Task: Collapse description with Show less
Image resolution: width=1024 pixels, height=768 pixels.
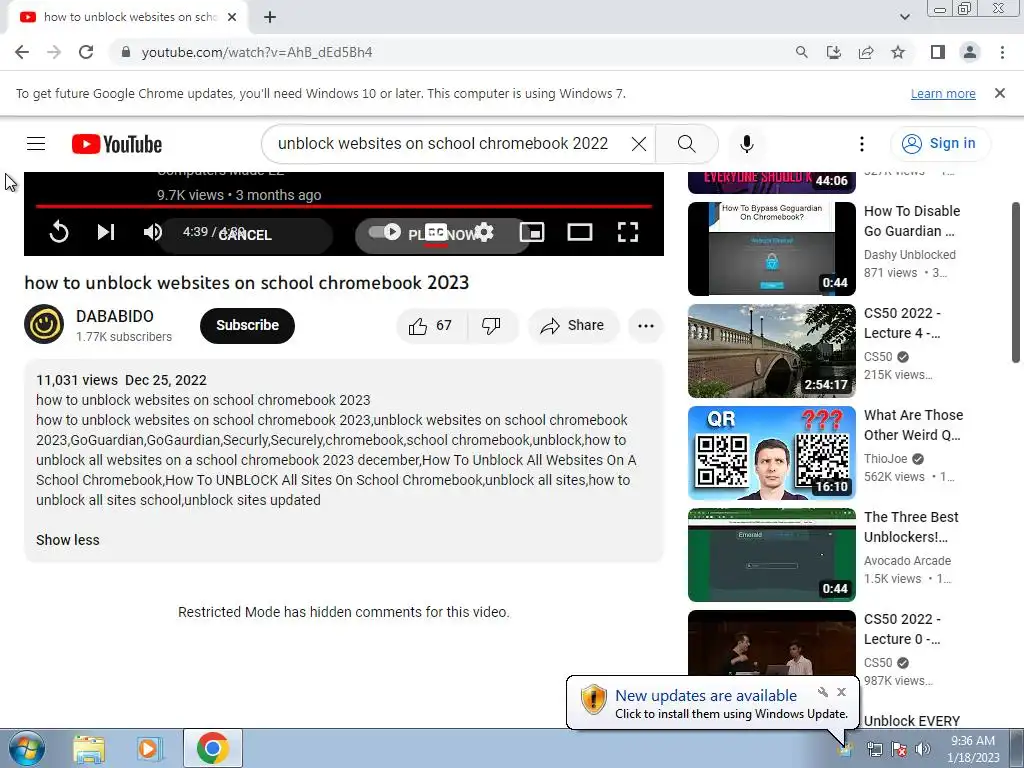Action: tap(68, 540)
